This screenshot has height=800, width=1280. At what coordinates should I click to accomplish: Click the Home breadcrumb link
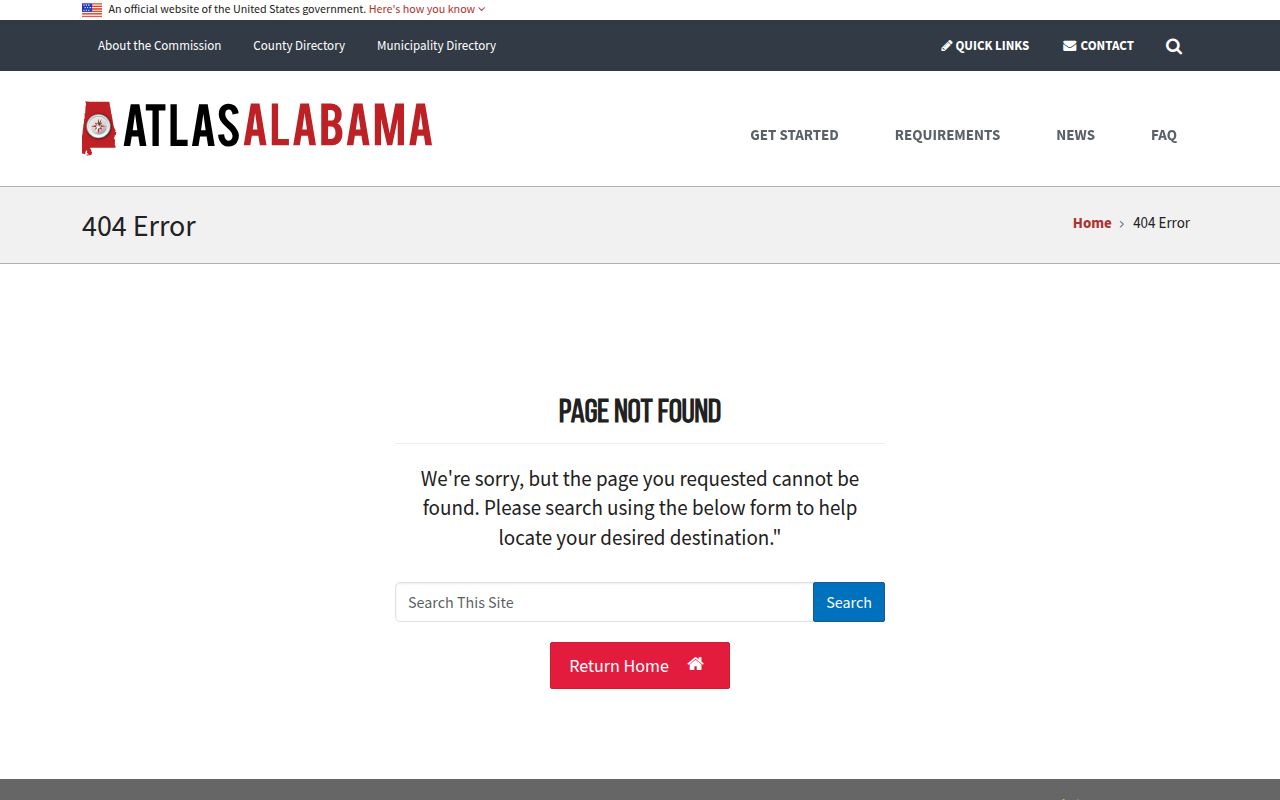tap(1092, 223)
